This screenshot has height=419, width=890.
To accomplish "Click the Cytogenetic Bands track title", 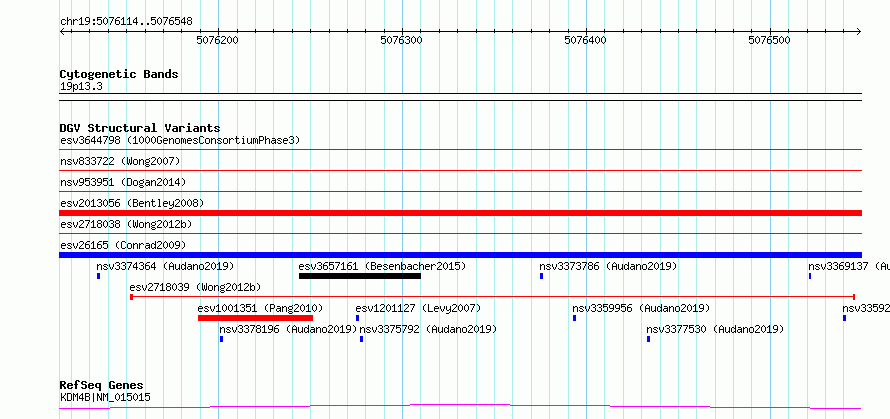I will [x=119, y=74].
